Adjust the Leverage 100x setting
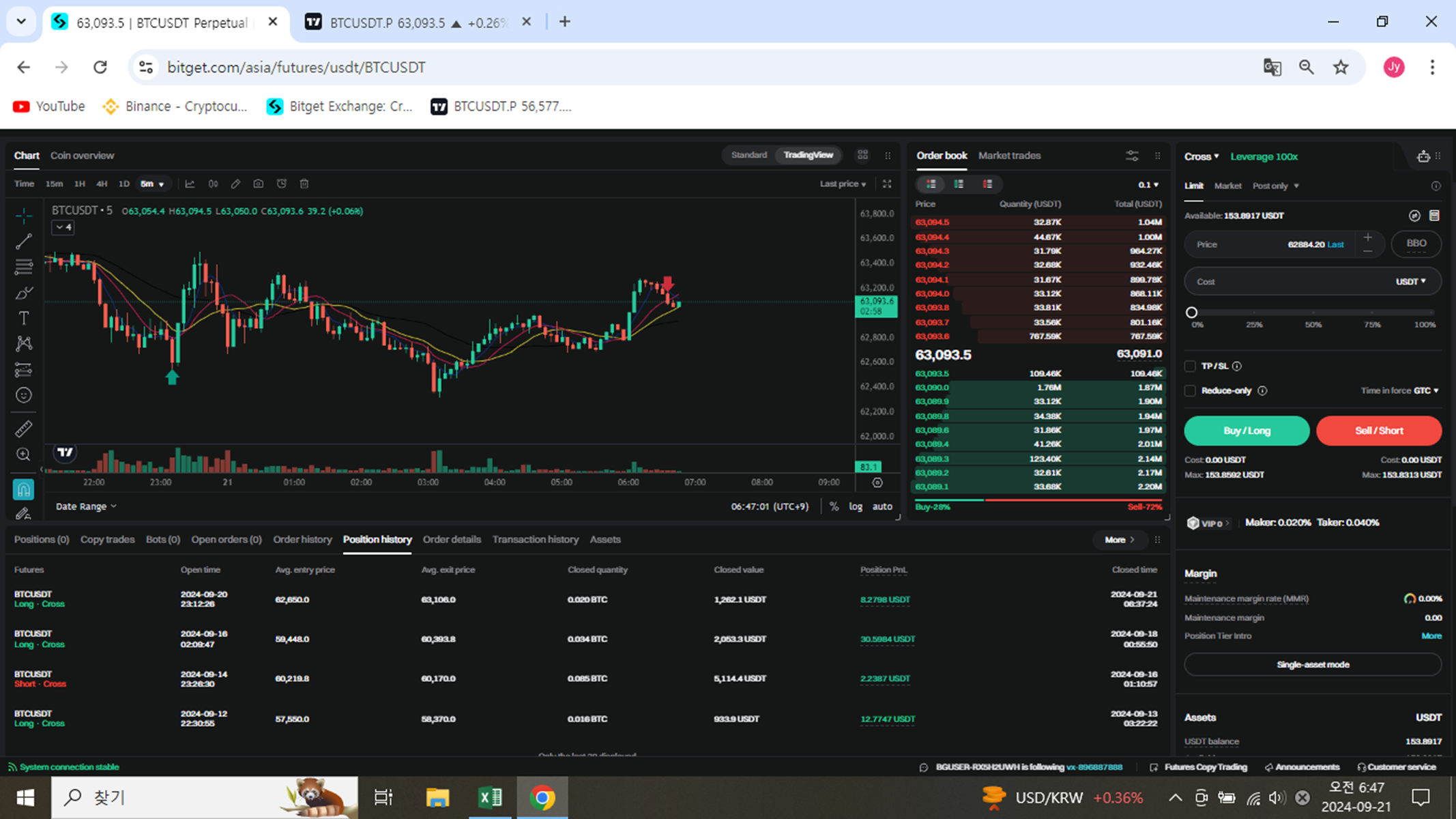 [x=1264, y=156]
